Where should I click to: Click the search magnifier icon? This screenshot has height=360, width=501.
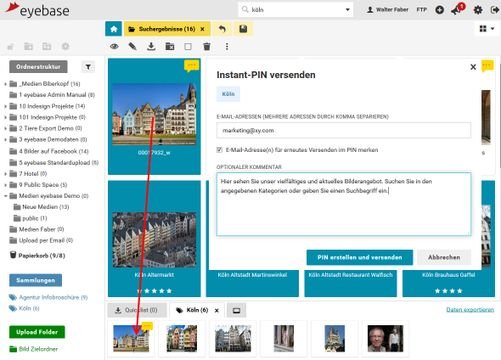click(x=245, y=10)
